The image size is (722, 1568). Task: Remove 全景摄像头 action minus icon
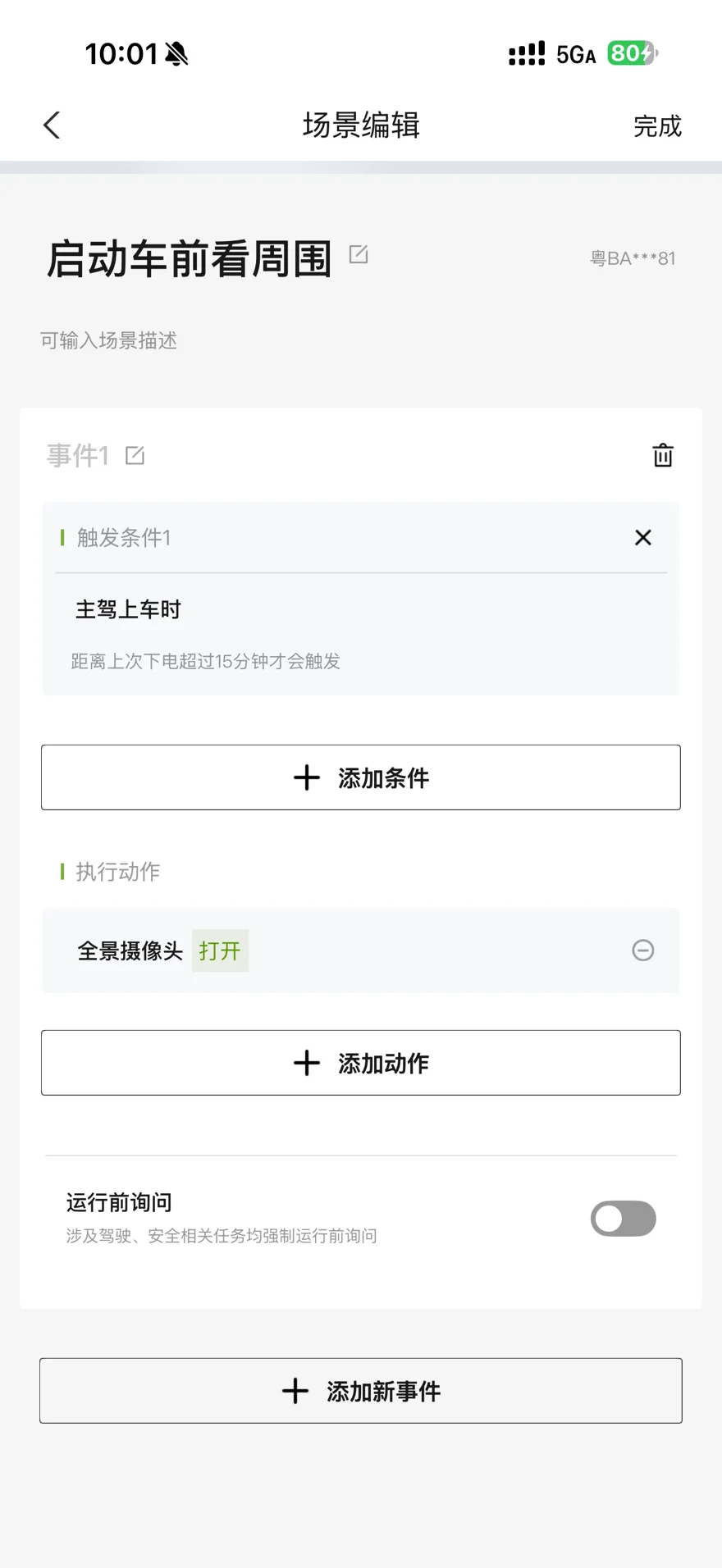[x=643, y=950]
